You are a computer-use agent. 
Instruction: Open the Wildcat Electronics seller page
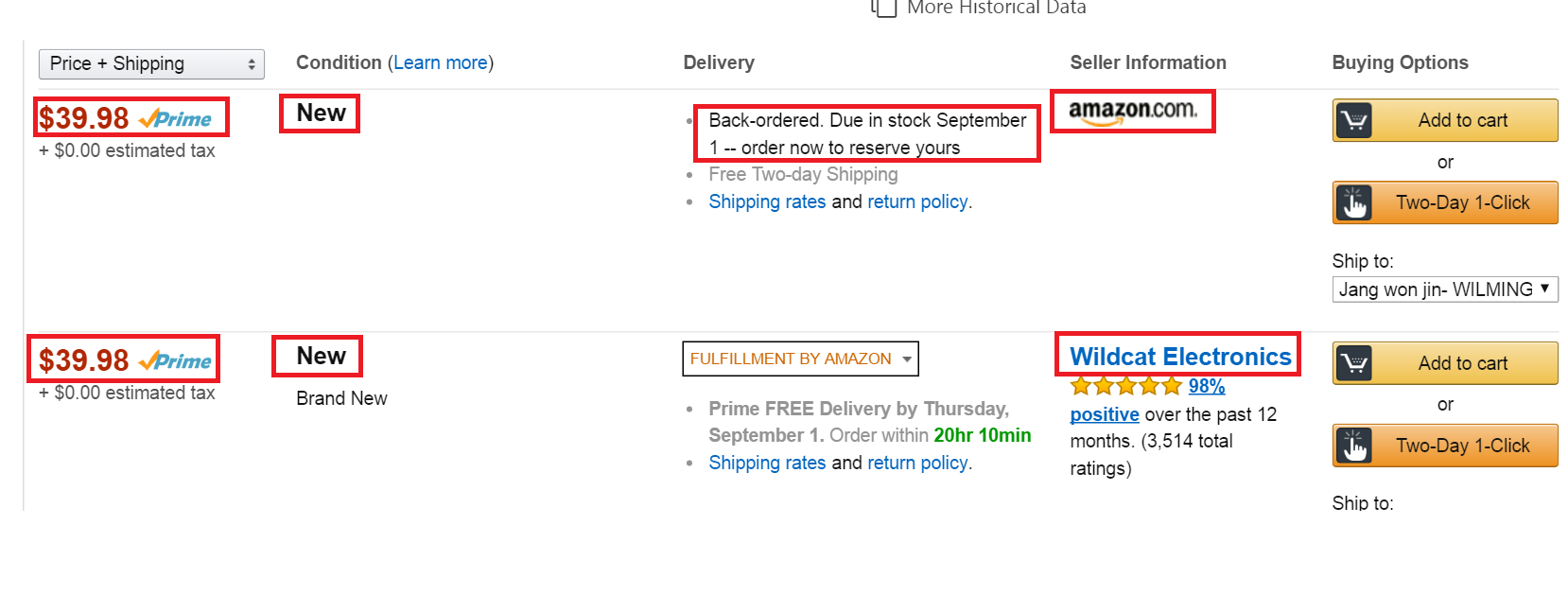coord(1179,357)
